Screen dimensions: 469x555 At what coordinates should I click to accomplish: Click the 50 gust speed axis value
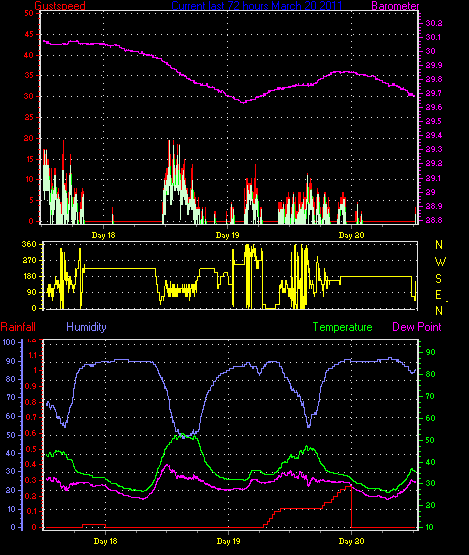pos(29,13)
